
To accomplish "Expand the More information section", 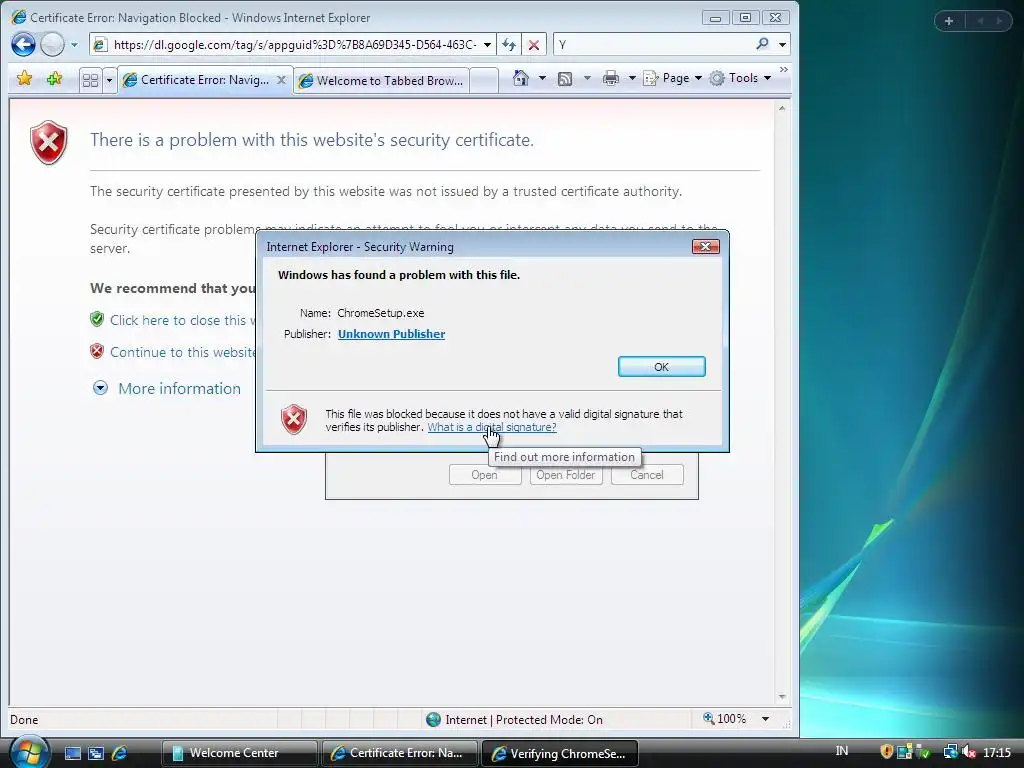I will [100, 388].
